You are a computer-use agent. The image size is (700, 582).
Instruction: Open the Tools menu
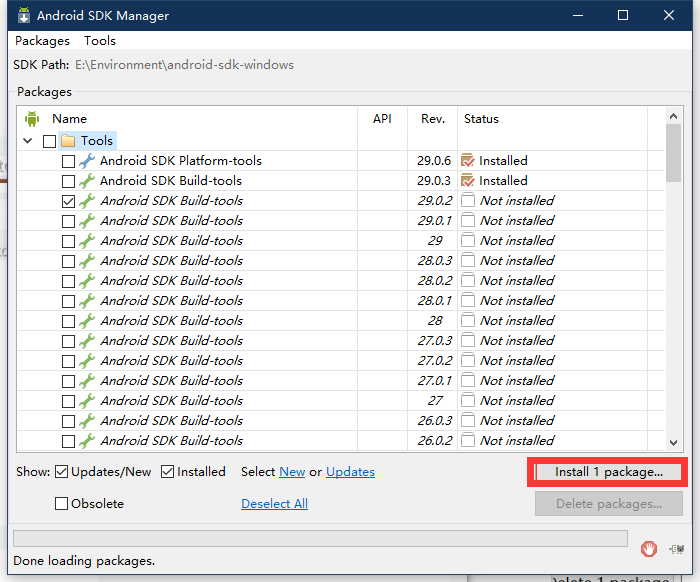tap(100, 41)
